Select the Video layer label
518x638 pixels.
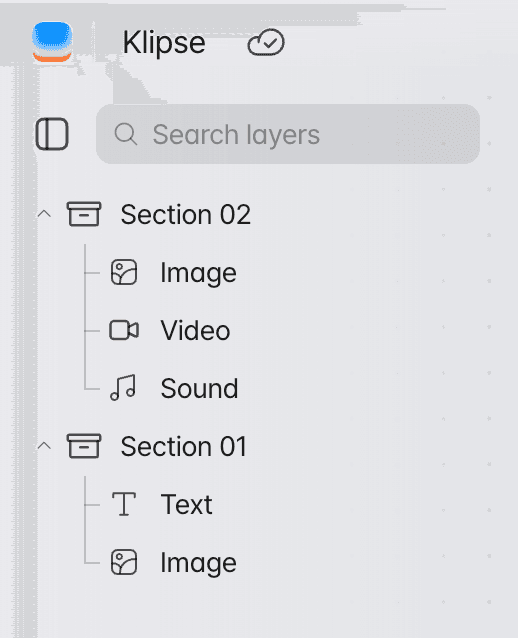195,330
